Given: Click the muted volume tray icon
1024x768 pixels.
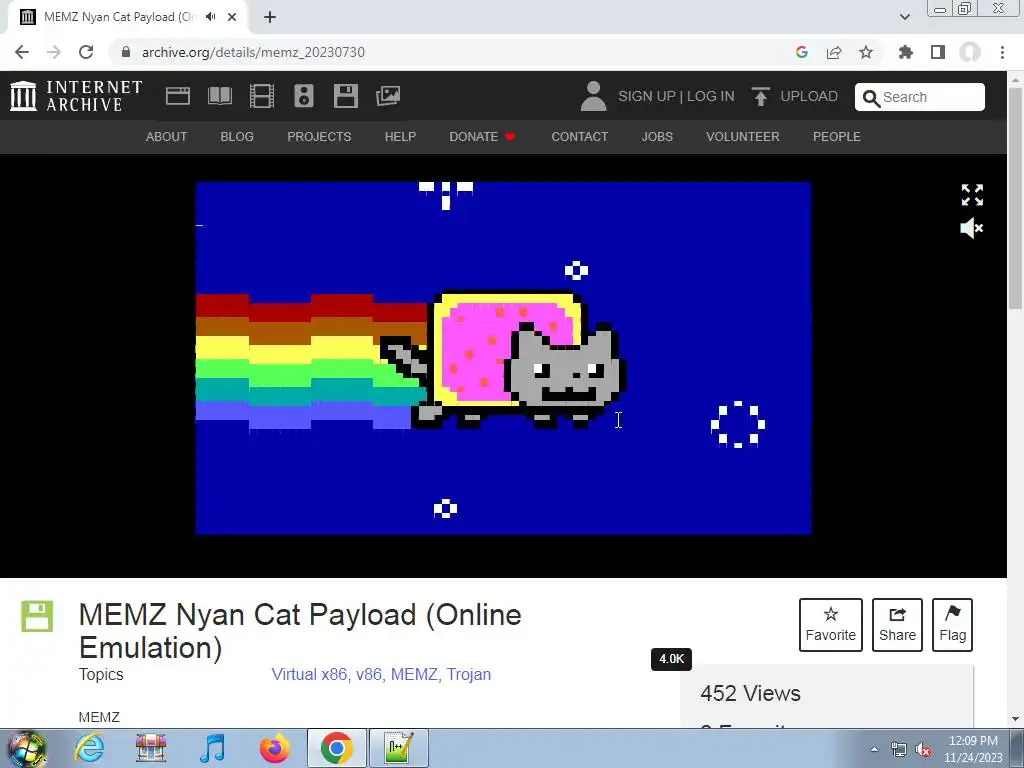Looking at the screenshot, I should pyautogui.click(x=923, y=750).
